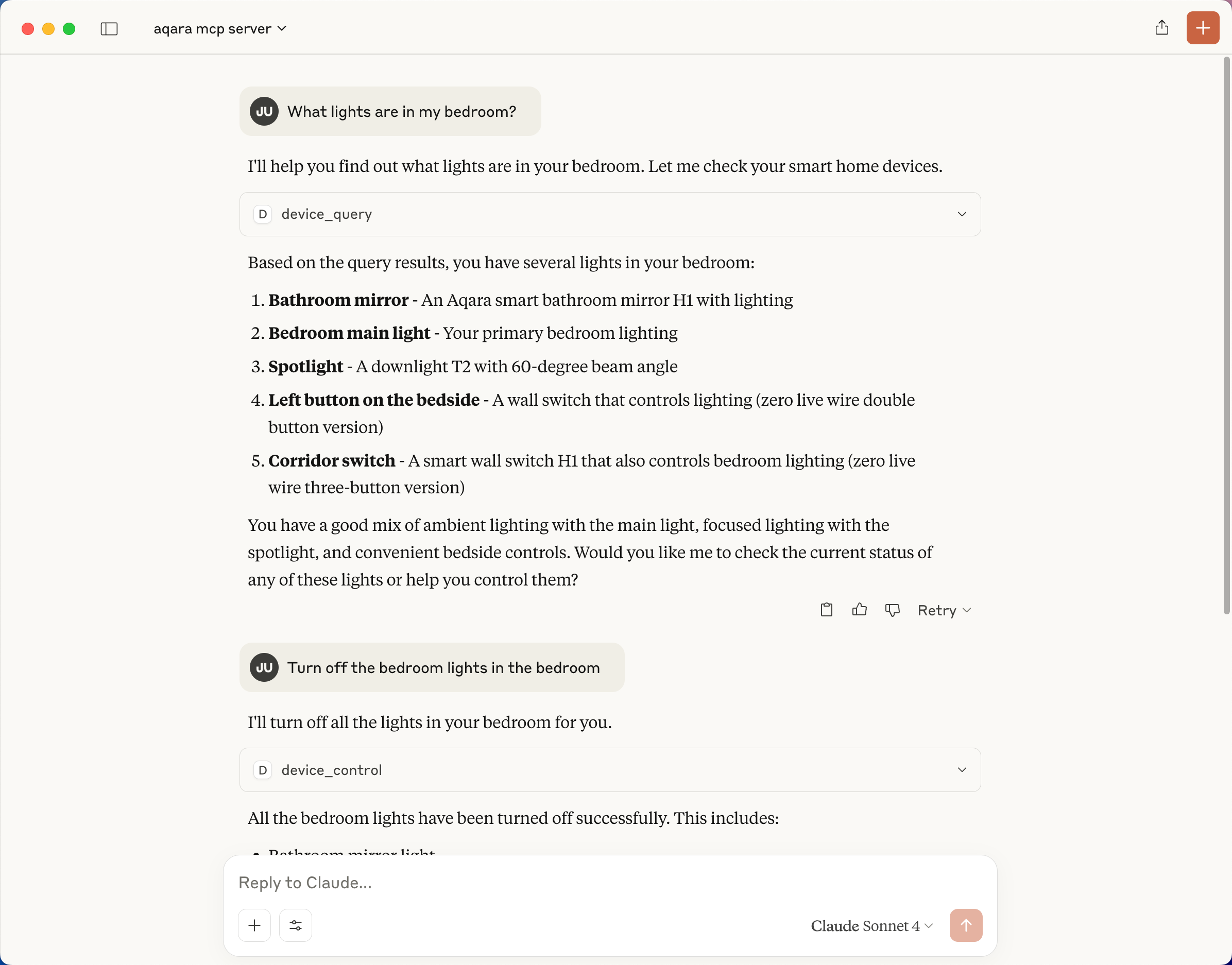Click the scrollbar on the right edge

[1226, 339]
